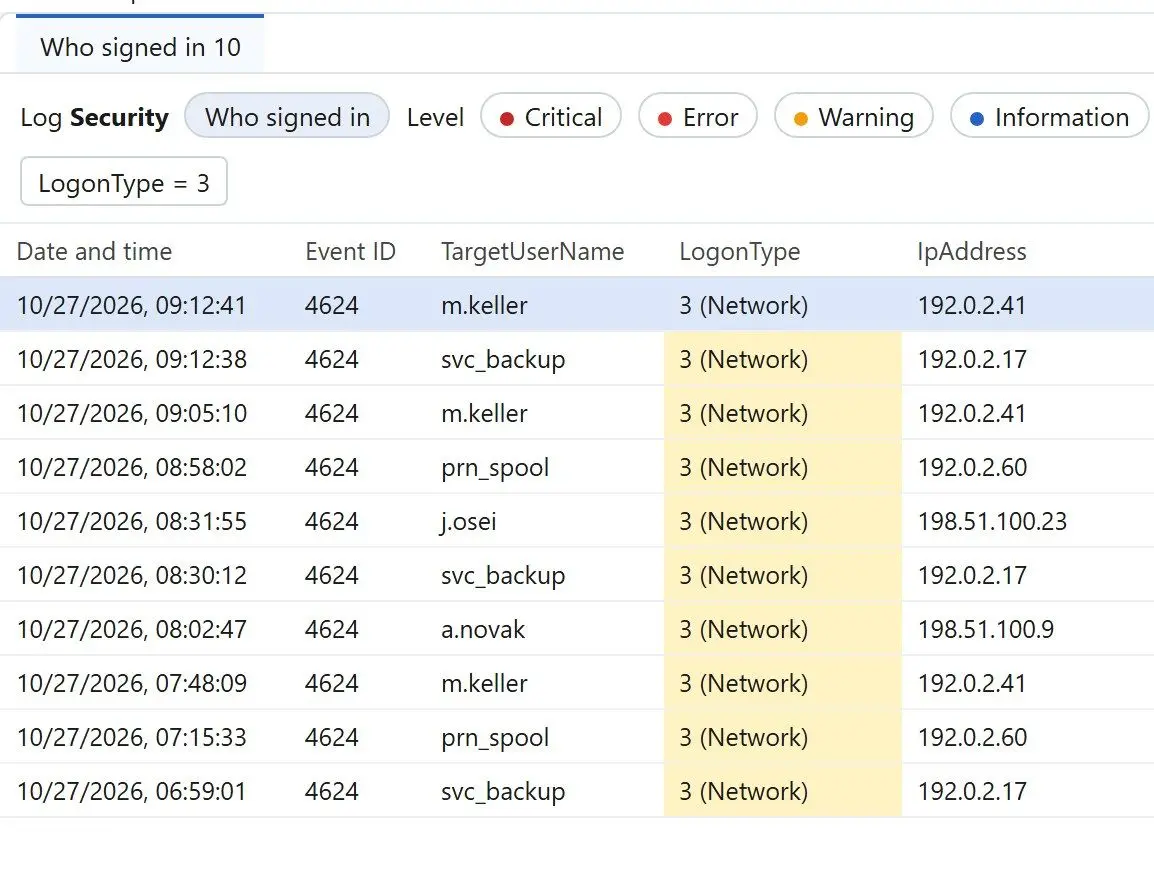This screenshot has height=880, width=1154.
Task: Click the 'LogonType = 3' filter chip
Action: coord(124,181)
